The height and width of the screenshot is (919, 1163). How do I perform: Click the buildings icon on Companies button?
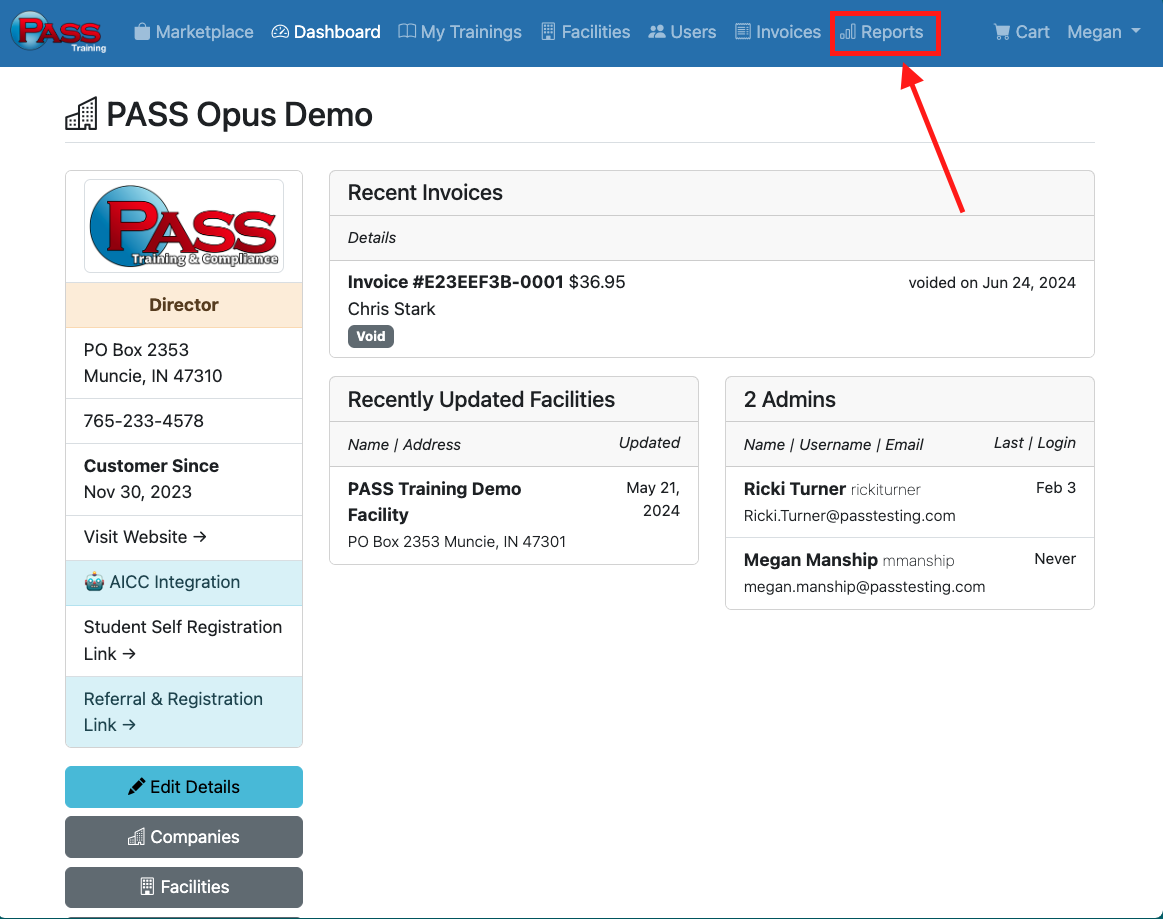136,837
